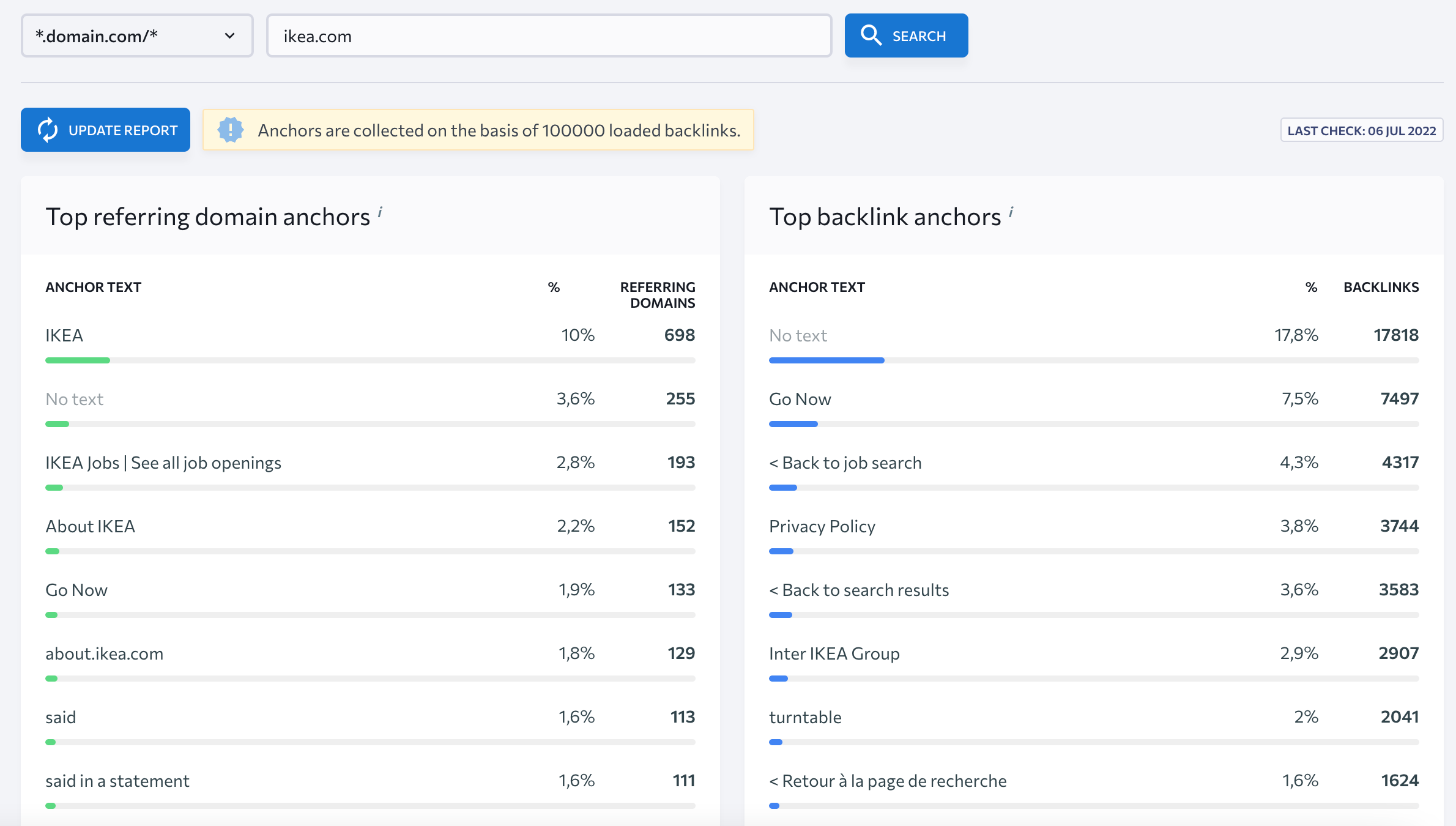Viewport: 1456px width, 826px height.
Task: Click the 7497 backlinks value
Action: click(x=1400, y=398)
